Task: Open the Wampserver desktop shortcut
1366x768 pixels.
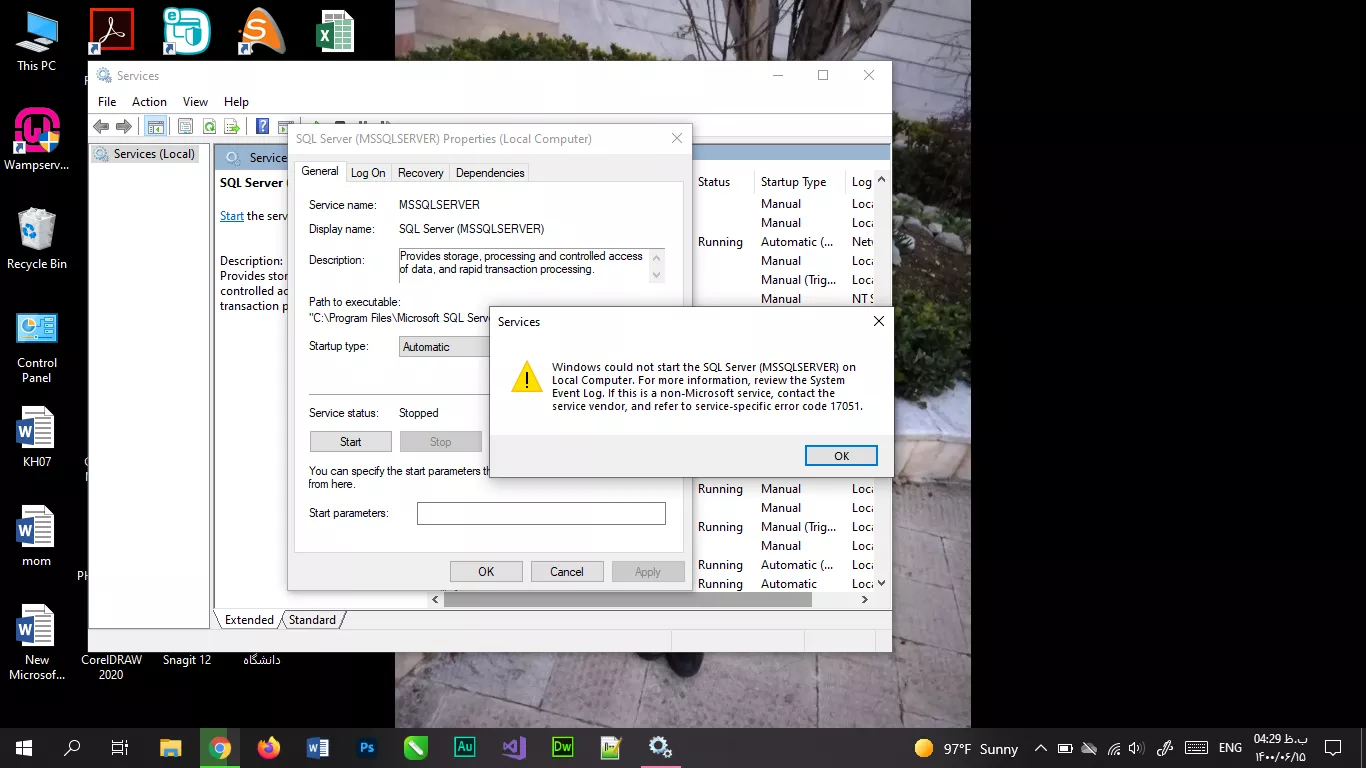Action: click(37, 140)
